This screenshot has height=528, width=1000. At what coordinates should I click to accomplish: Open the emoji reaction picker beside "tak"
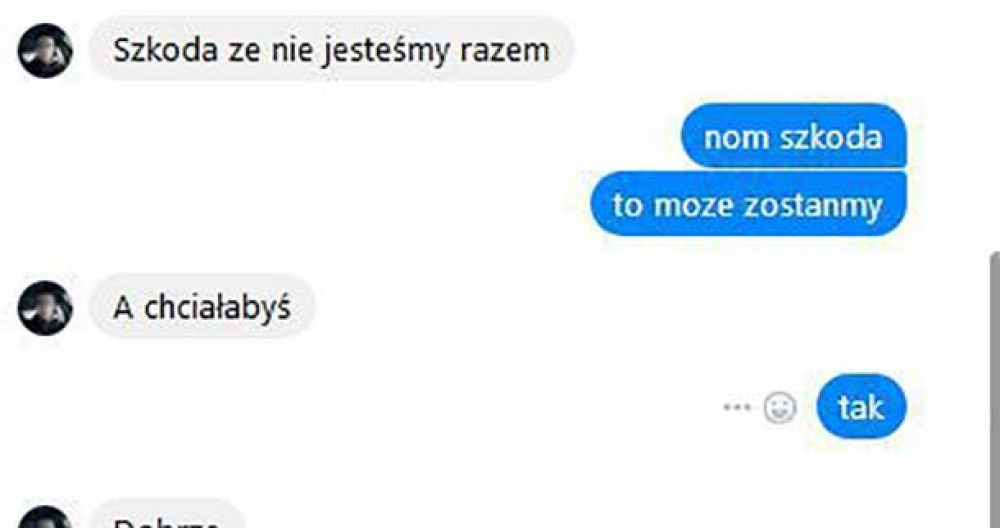tap(780, 407)
